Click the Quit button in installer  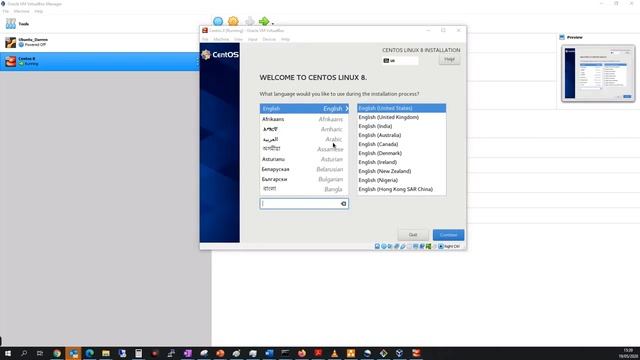[413, 235]
